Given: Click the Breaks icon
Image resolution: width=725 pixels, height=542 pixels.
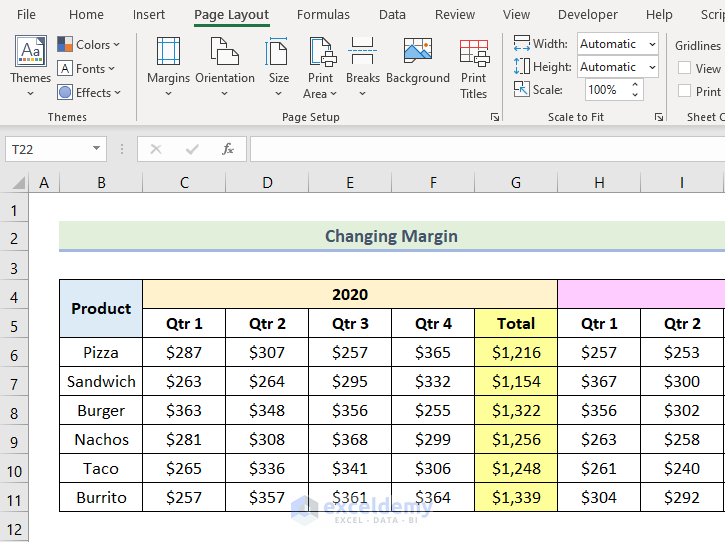Looking at the screenshot, I should (x=362, y=51).
